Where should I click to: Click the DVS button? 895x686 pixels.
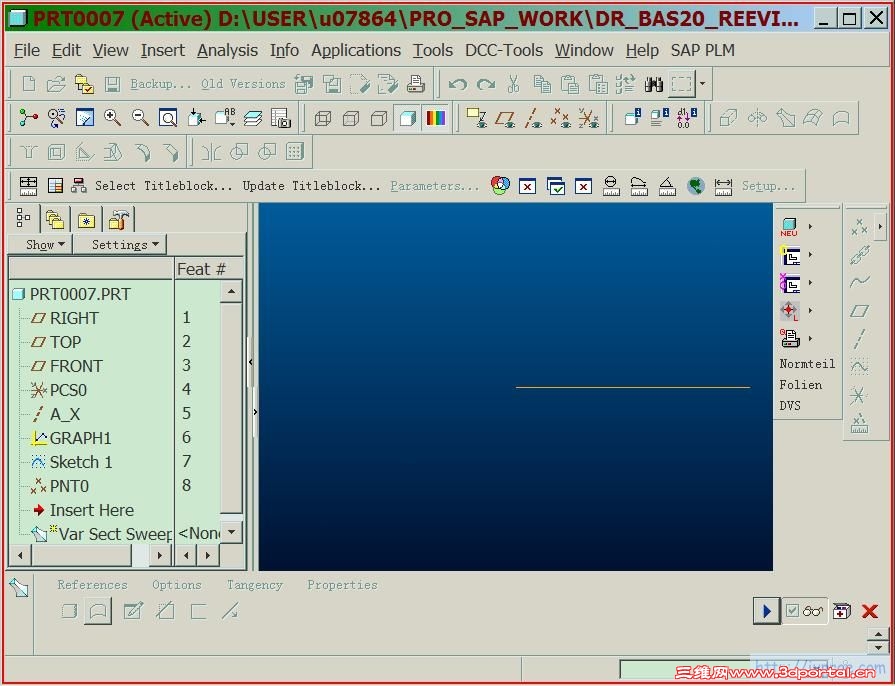click(790, 406)
